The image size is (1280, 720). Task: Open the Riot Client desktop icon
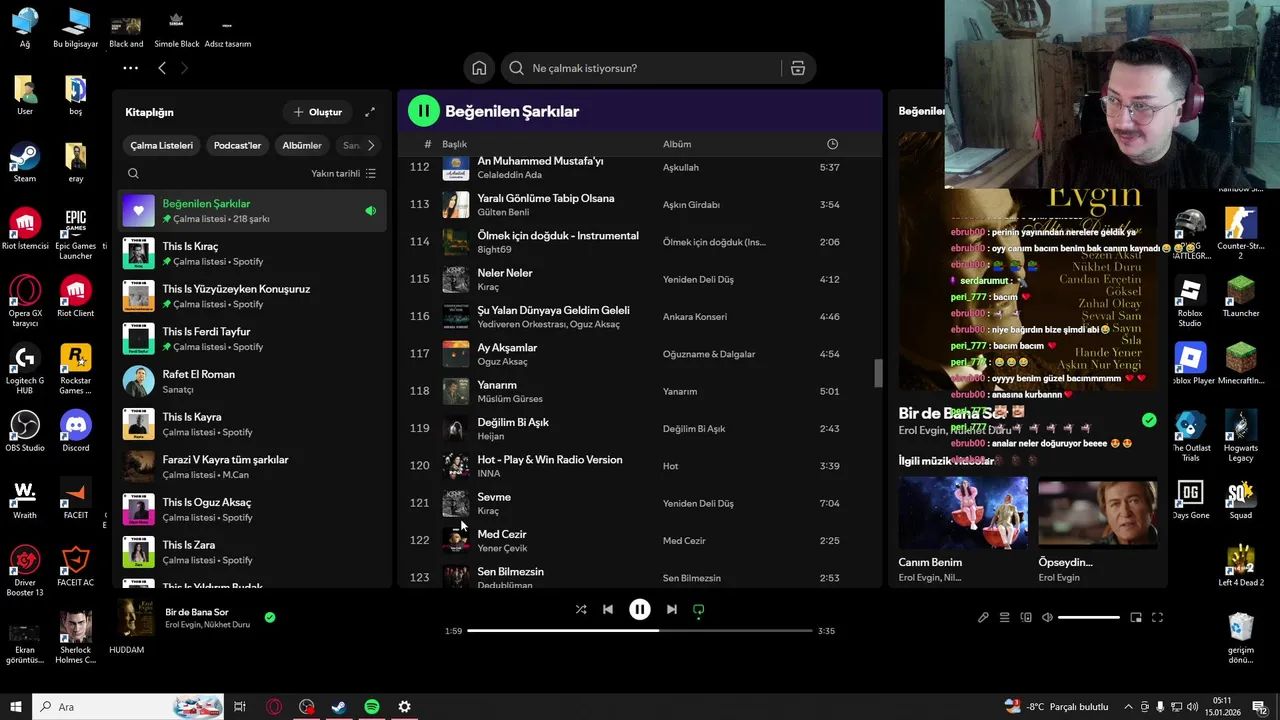[76, 297]
